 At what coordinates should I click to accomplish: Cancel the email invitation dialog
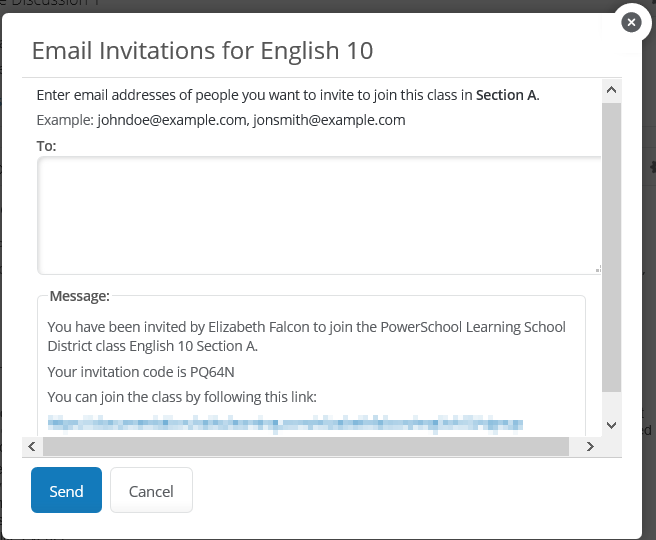[x=151, y=490]
